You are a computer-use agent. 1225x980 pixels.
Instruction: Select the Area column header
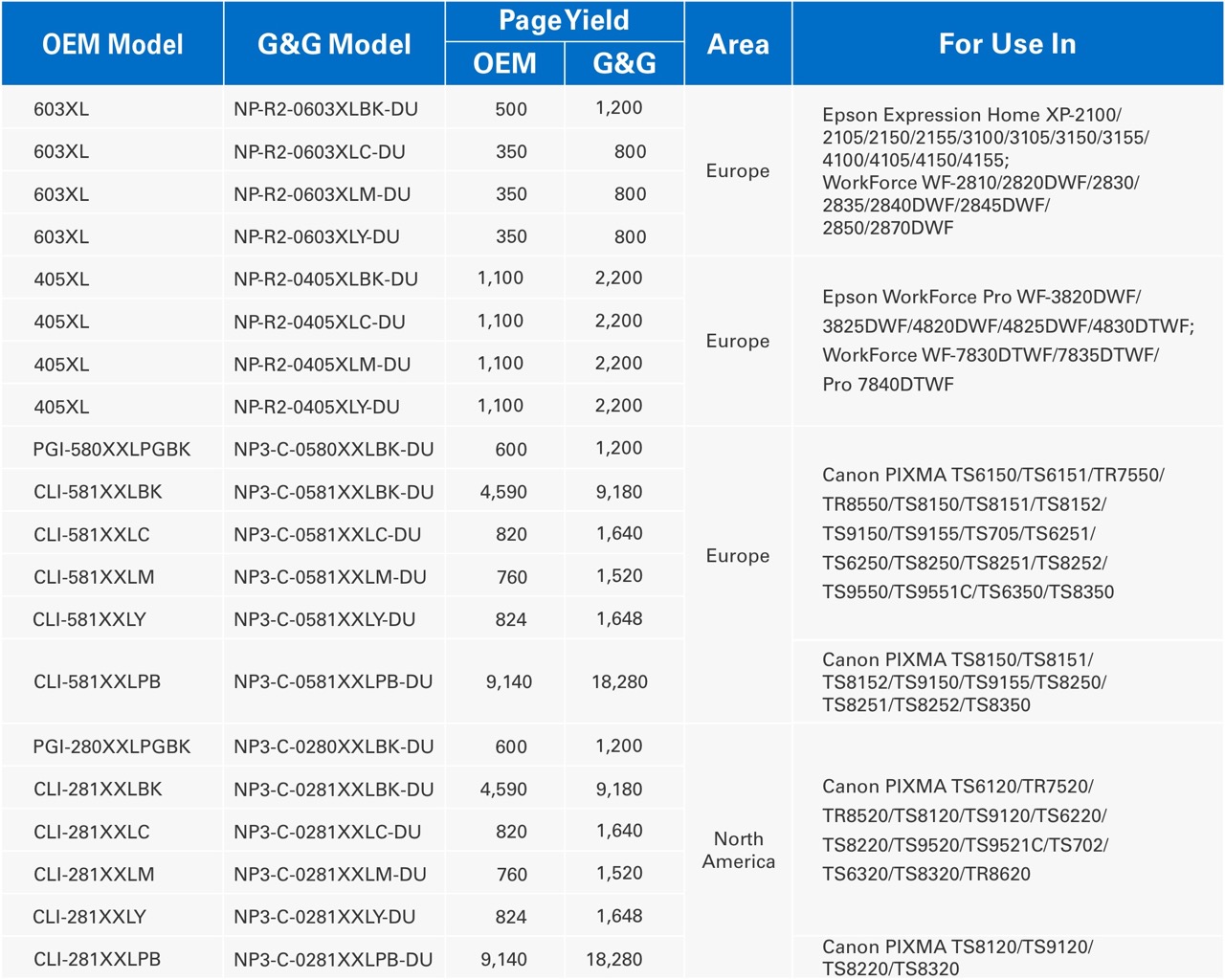pyautogui.click(x=738, y=44)
